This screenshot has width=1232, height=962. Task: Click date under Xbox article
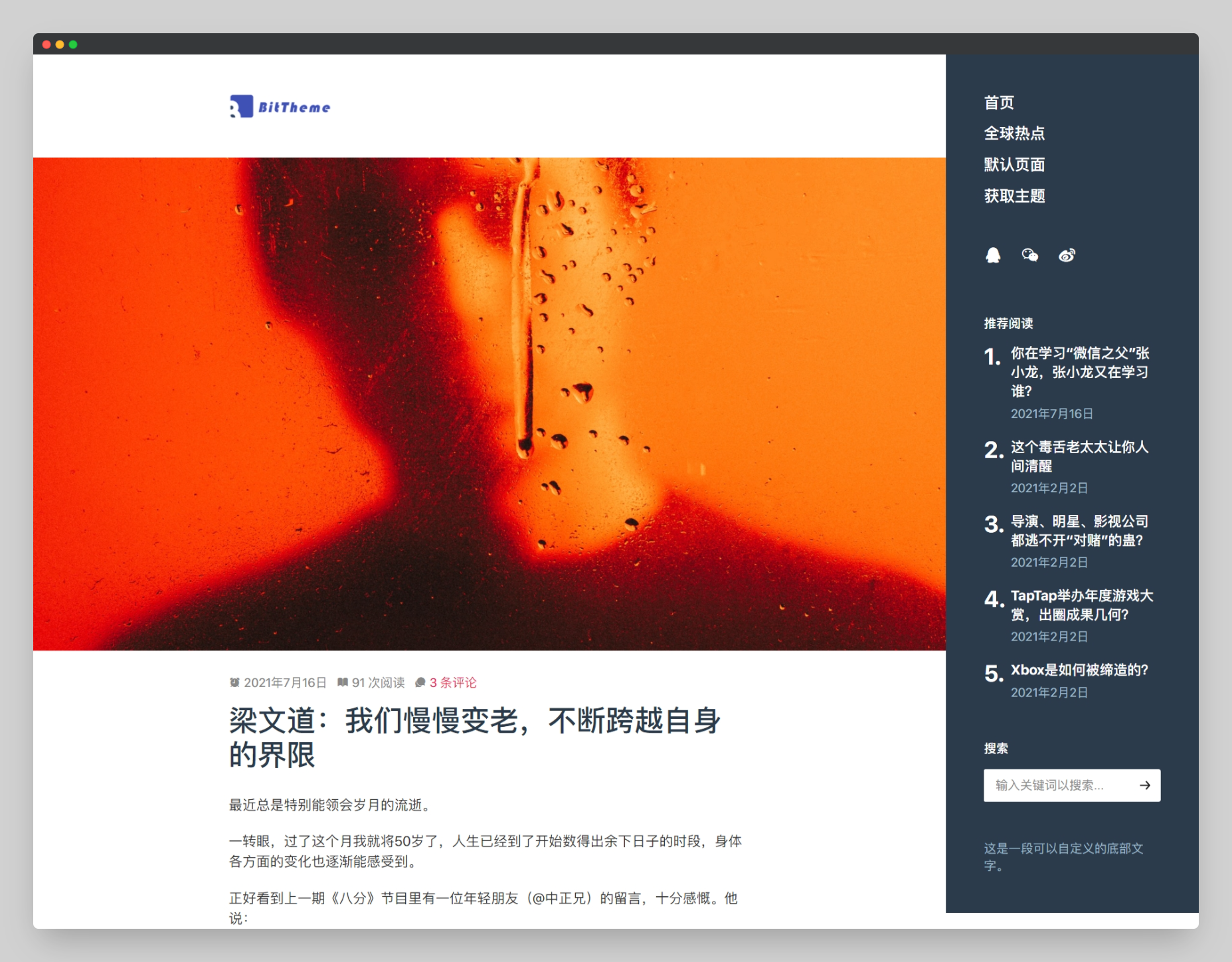pyautogui.click(x=1049, y=692)
